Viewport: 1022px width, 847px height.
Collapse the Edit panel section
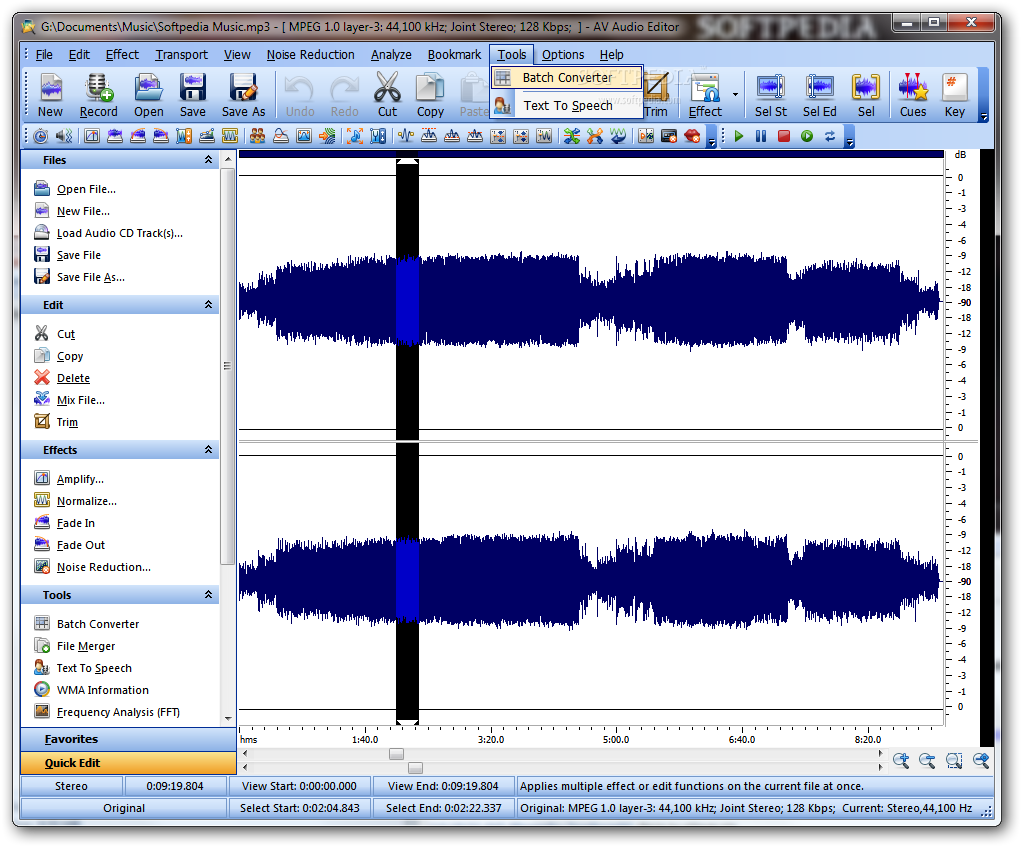click(209, 304)
